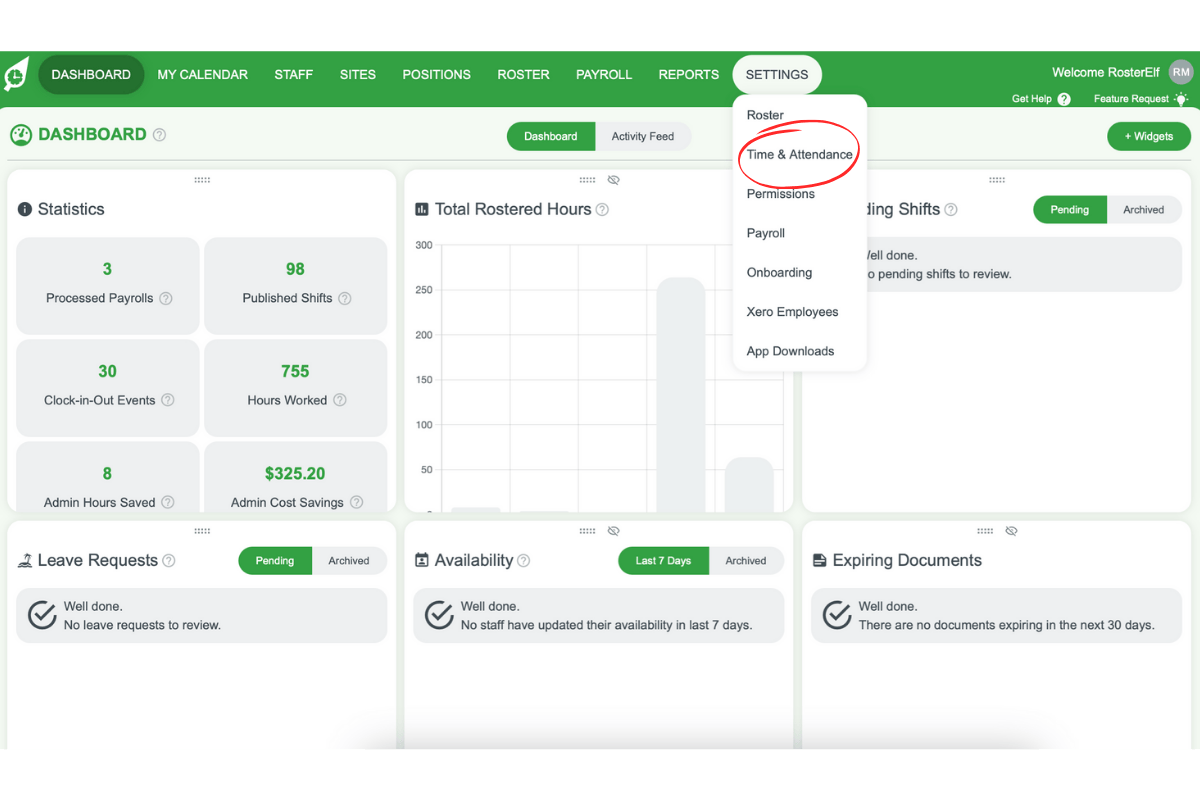Viewport: 1200px width, 800px height.
Task: Show Archived leave requests
Action: (349, 560)
